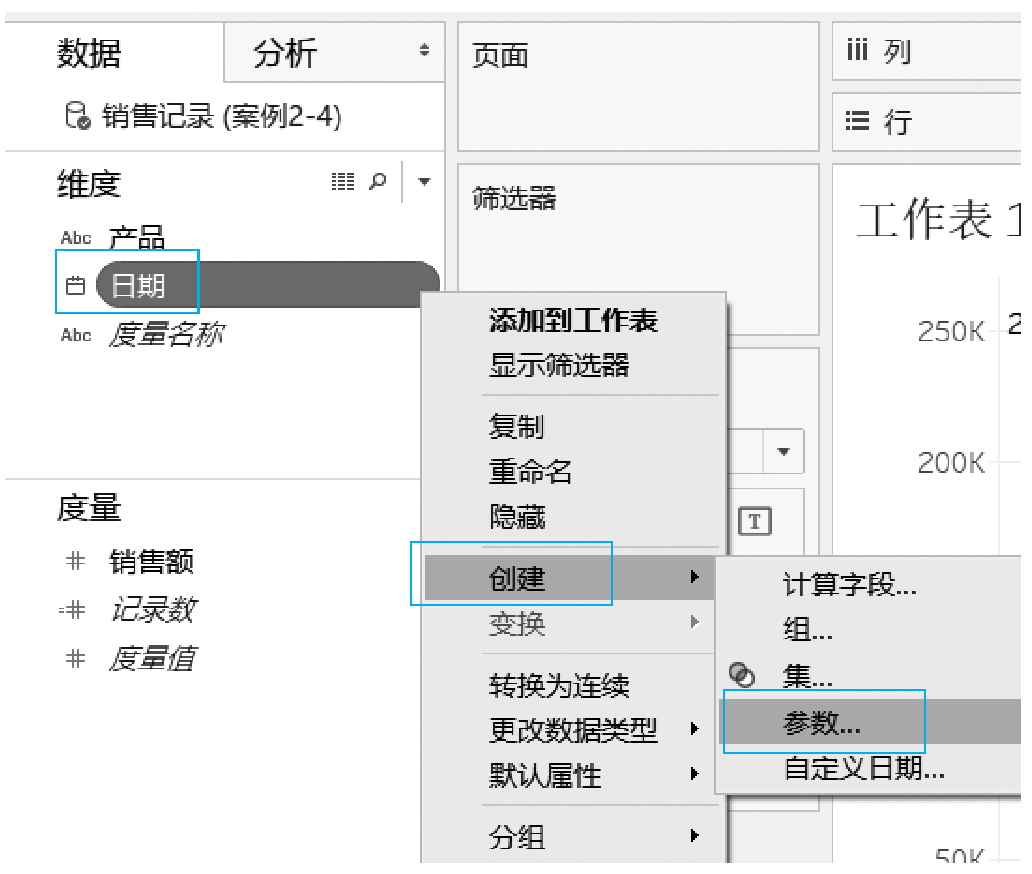Select 计算字段... in the submenu
1032x874 pixels.
tap(849, 586)
